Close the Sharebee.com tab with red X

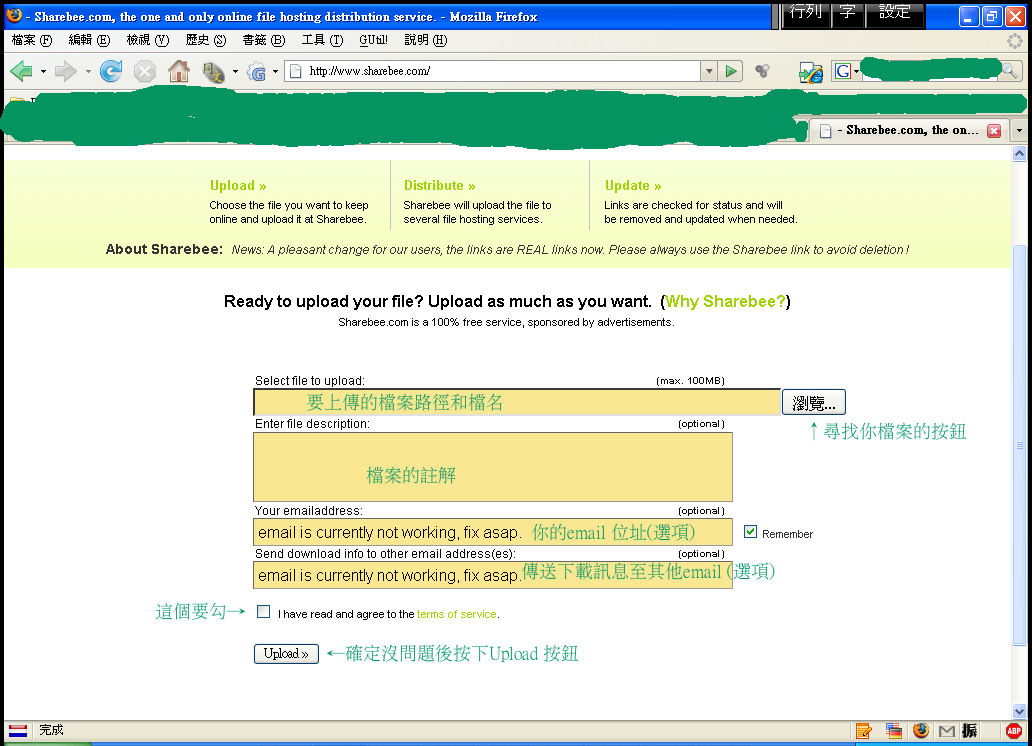pyautogui.click(x=994, y=130)
